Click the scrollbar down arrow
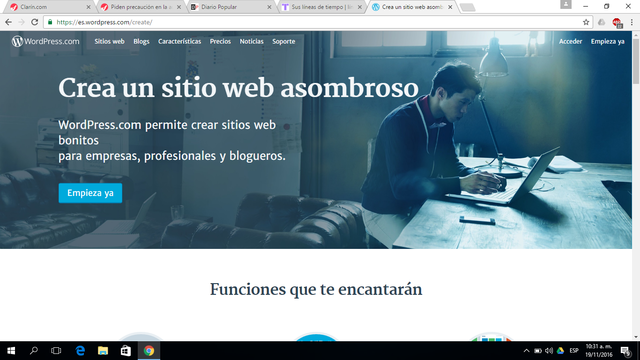 coord(636,337)
